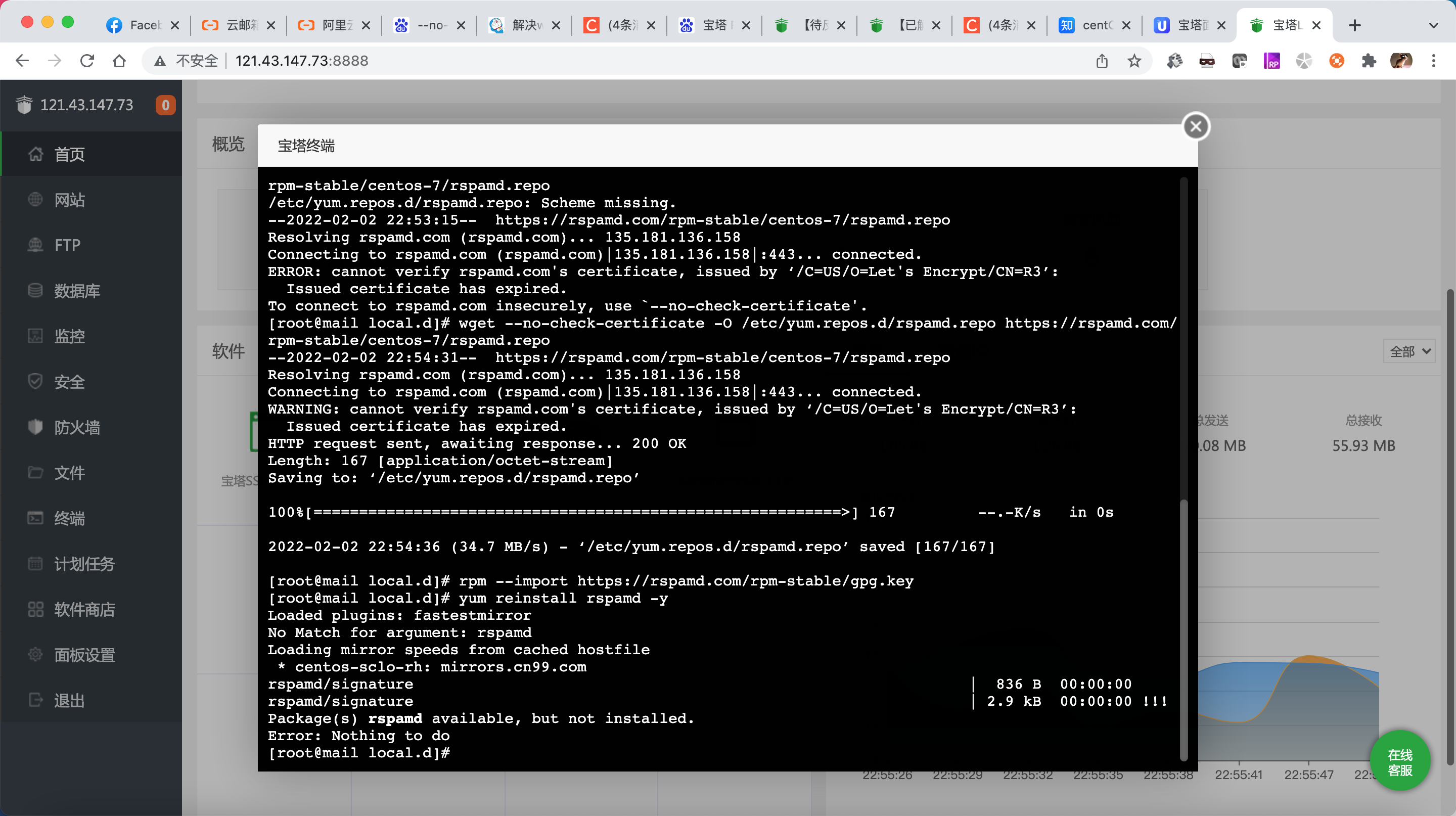Open 安全 in the sidebar

[91, 382]
